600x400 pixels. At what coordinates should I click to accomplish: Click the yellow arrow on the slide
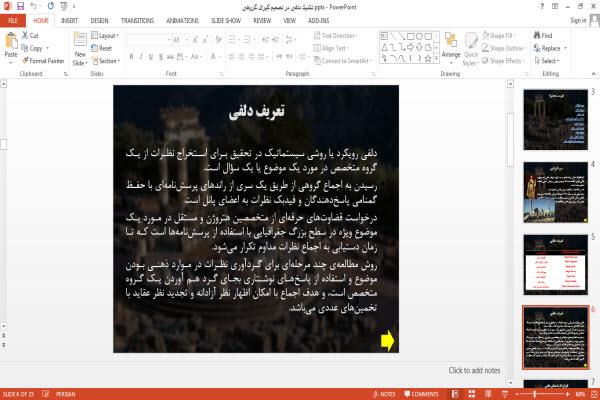(388, 340)
